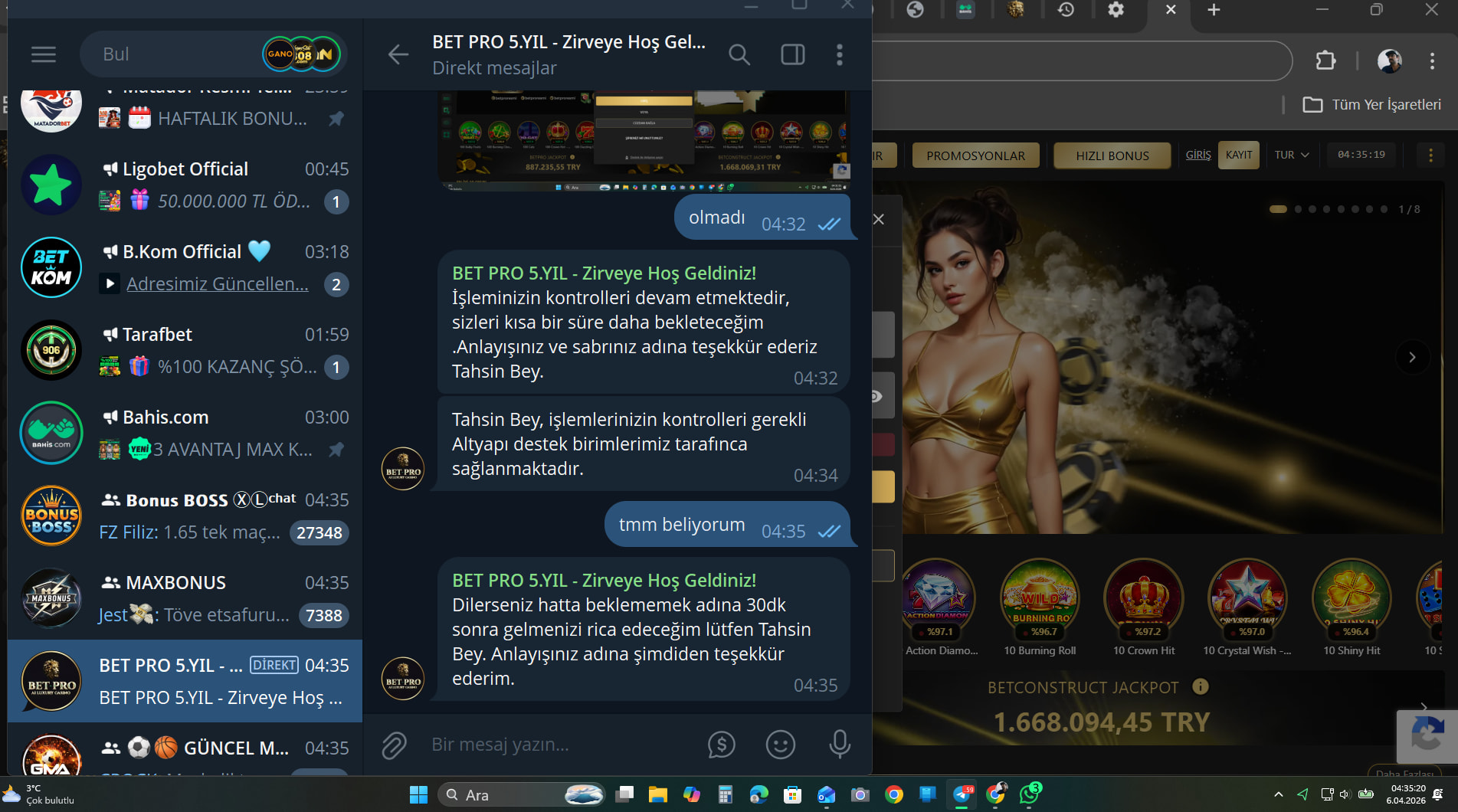
Task: Open the PROMOSYONLAR tab
Action: [975, 156]
